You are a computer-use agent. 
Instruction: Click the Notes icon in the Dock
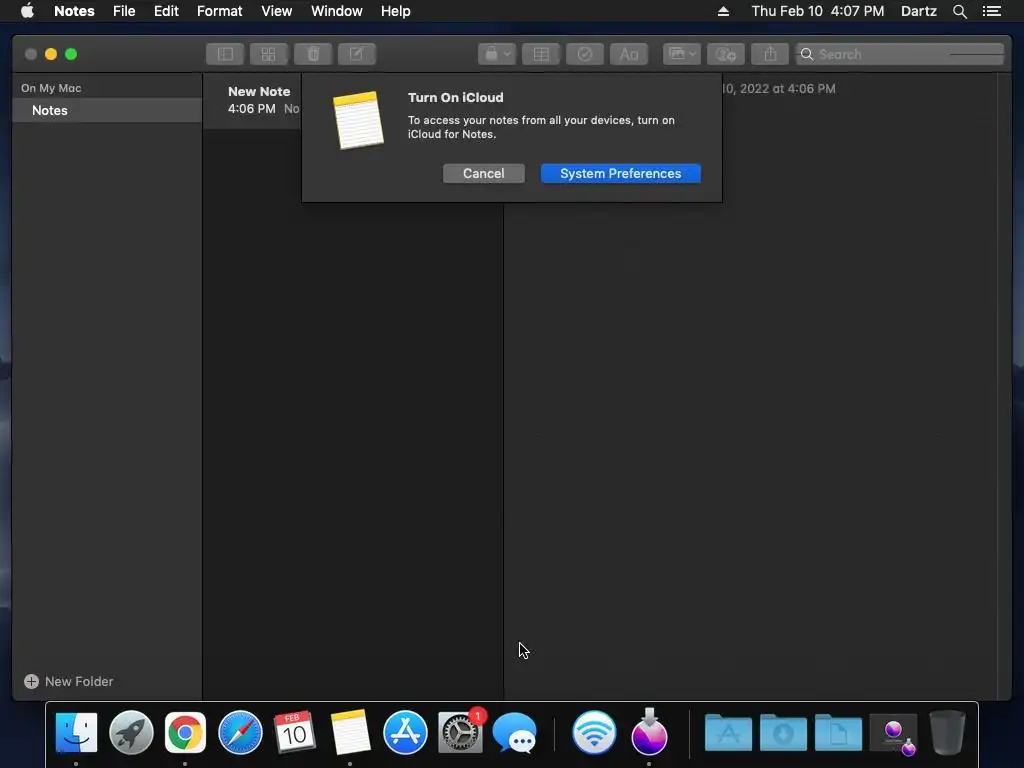click(350, 733)
